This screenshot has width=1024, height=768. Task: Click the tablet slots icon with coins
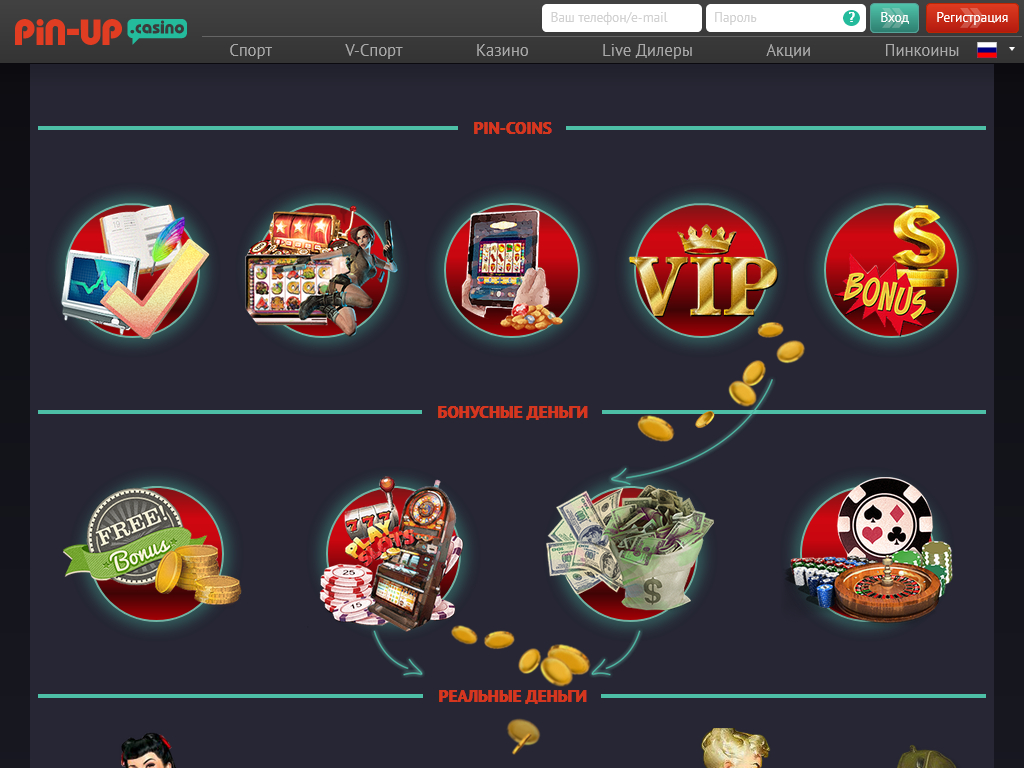click(x=511, y=270)
